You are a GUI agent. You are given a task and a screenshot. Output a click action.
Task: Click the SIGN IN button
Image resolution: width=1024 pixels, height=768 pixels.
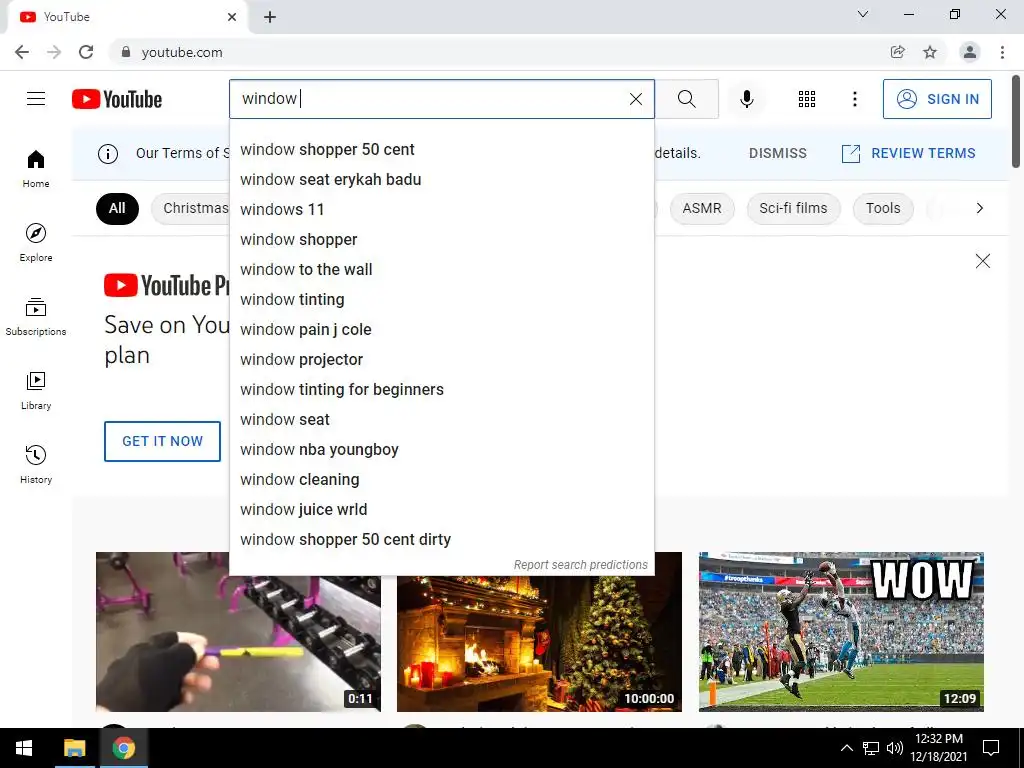(937, 99)
